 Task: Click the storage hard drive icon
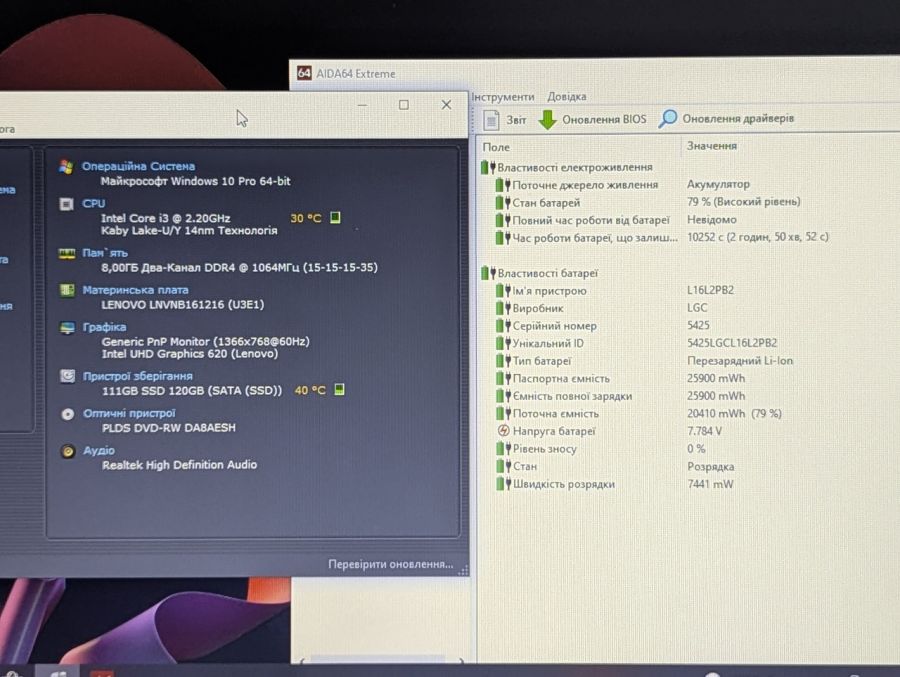68,377
